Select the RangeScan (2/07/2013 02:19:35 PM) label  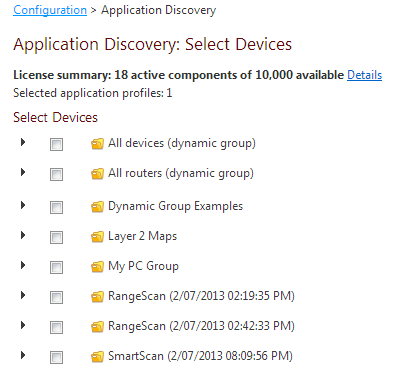tap(201, 296)
